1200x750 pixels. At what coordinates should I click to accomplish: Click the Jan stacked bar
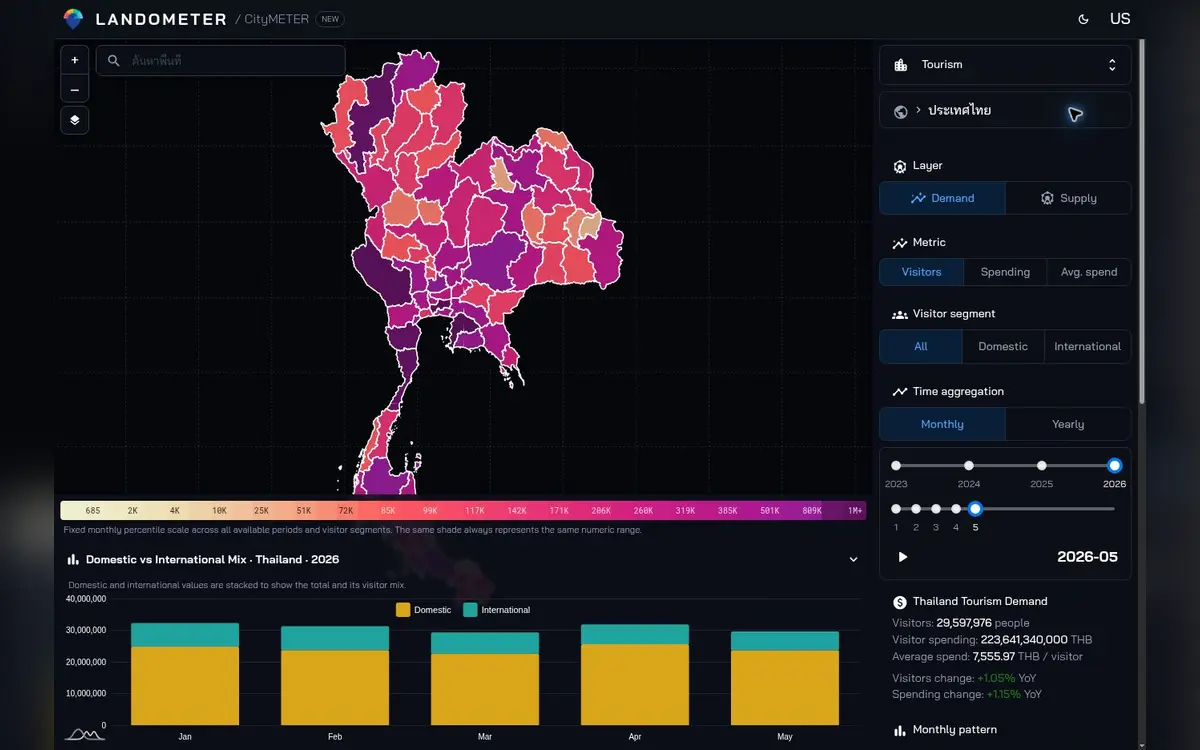185,674
